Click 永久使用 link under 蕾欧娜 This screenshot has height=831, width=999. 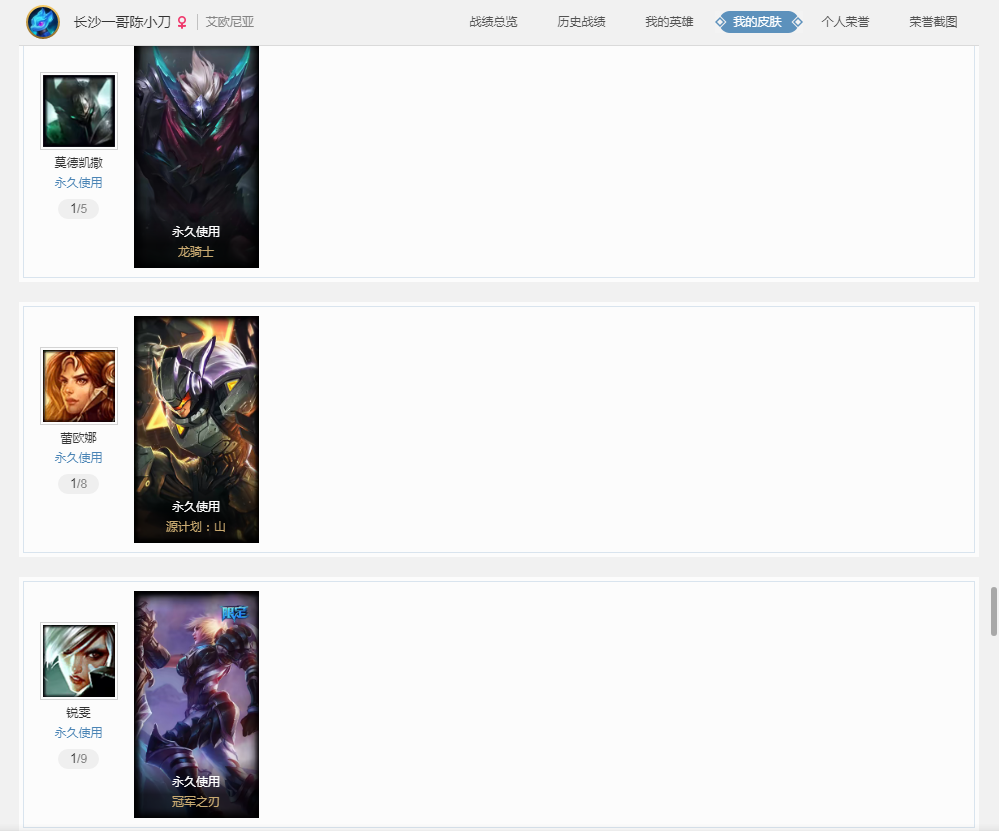(x=78, y=458)
